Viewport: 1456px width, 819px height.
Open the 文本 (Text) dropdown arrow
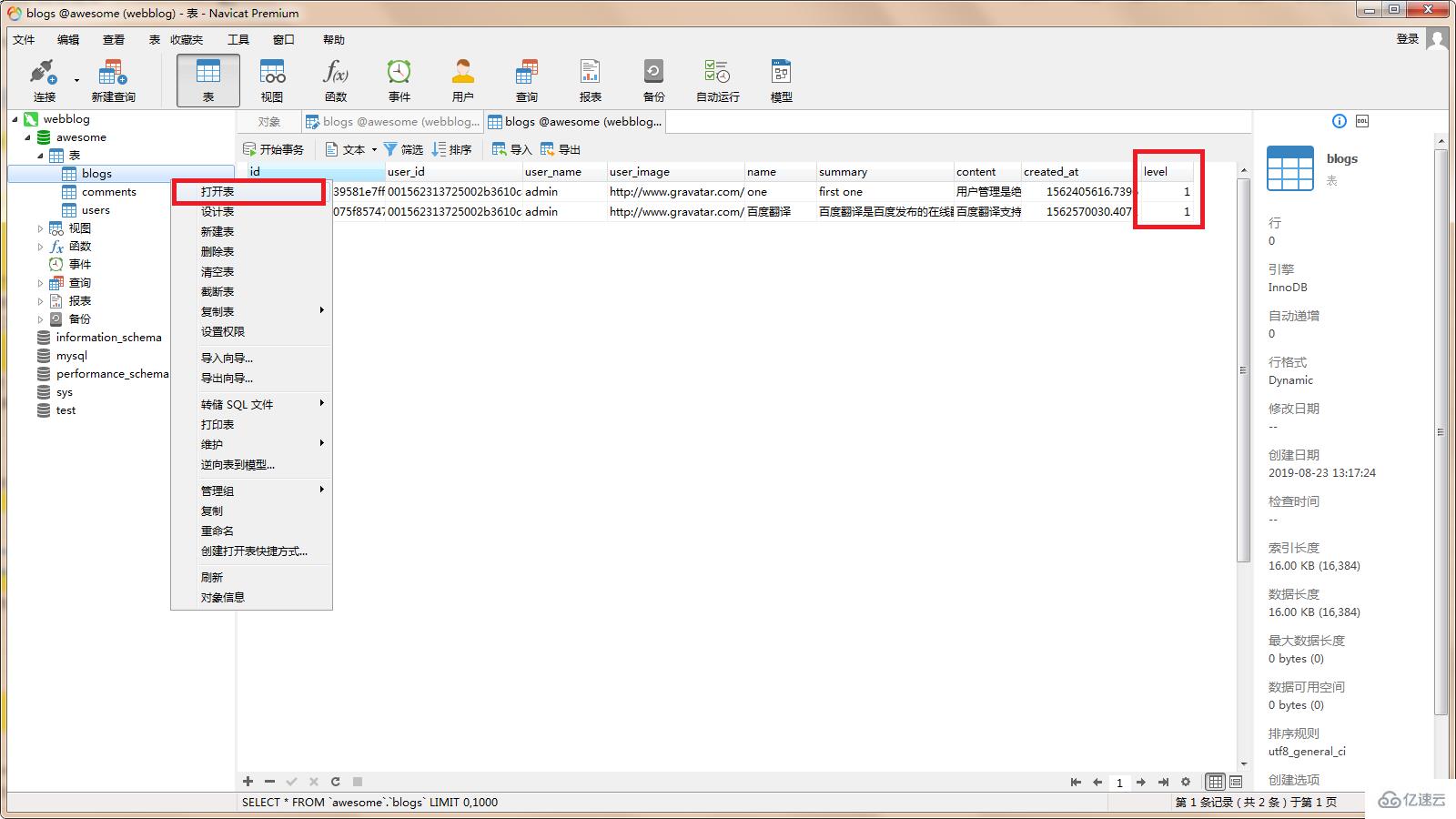point(374,149)
